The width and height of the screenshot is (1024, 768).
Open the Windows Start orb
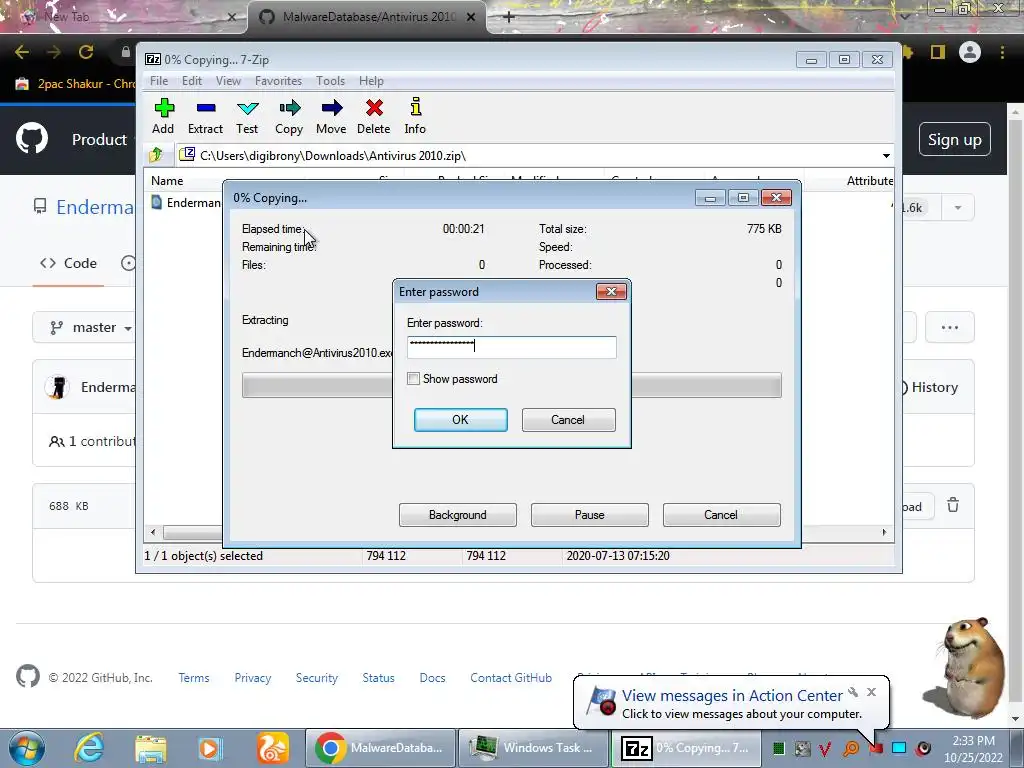pos(27,748)
